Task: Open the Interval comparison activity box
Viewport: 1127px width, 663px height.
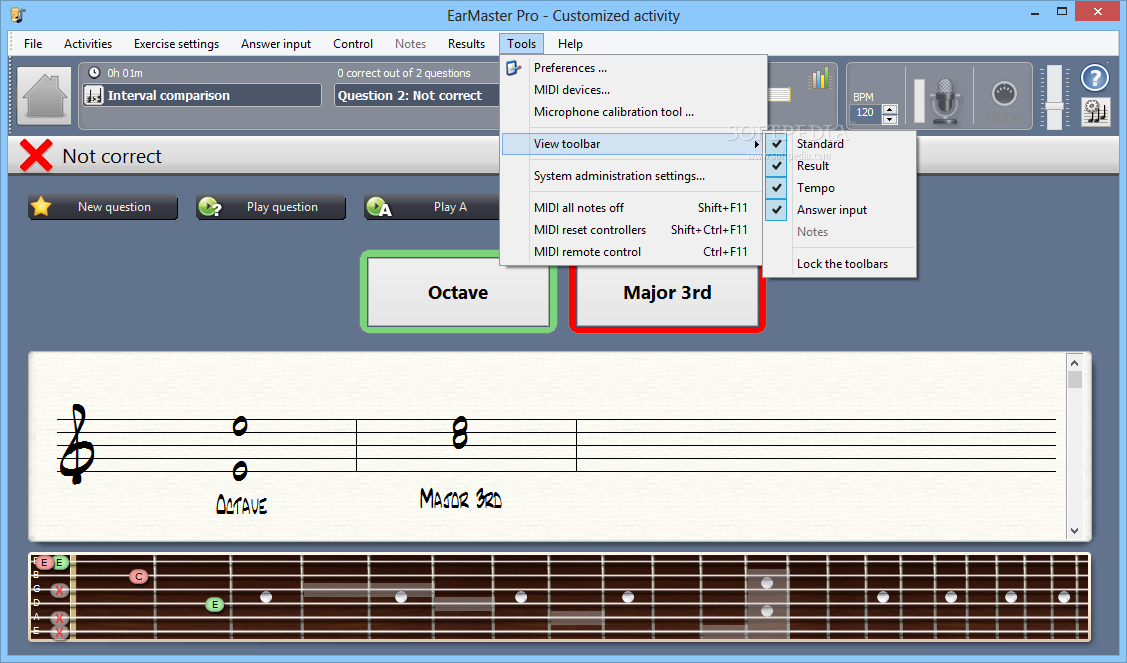Action: pyautogui.click(x=201, y=96)
